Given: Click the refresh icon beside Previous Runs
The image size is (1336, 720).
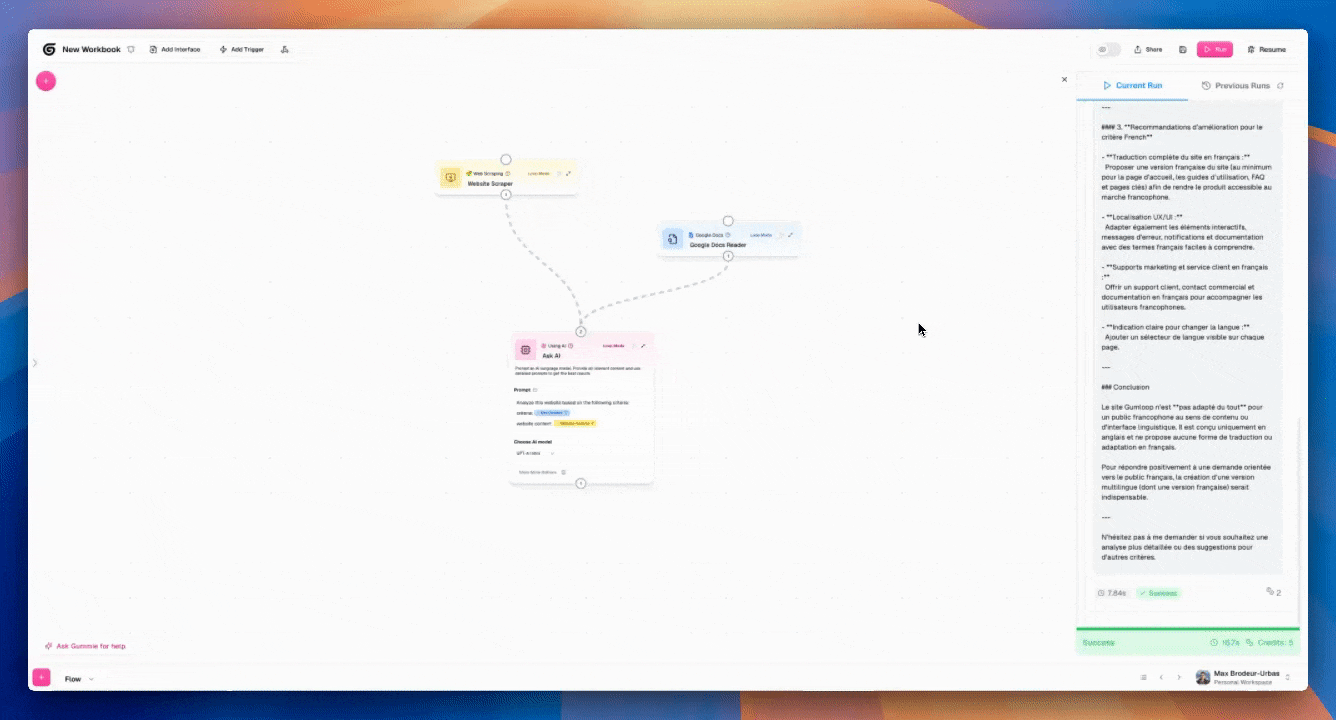Looking at the screenshot, I should [1281, 86].
